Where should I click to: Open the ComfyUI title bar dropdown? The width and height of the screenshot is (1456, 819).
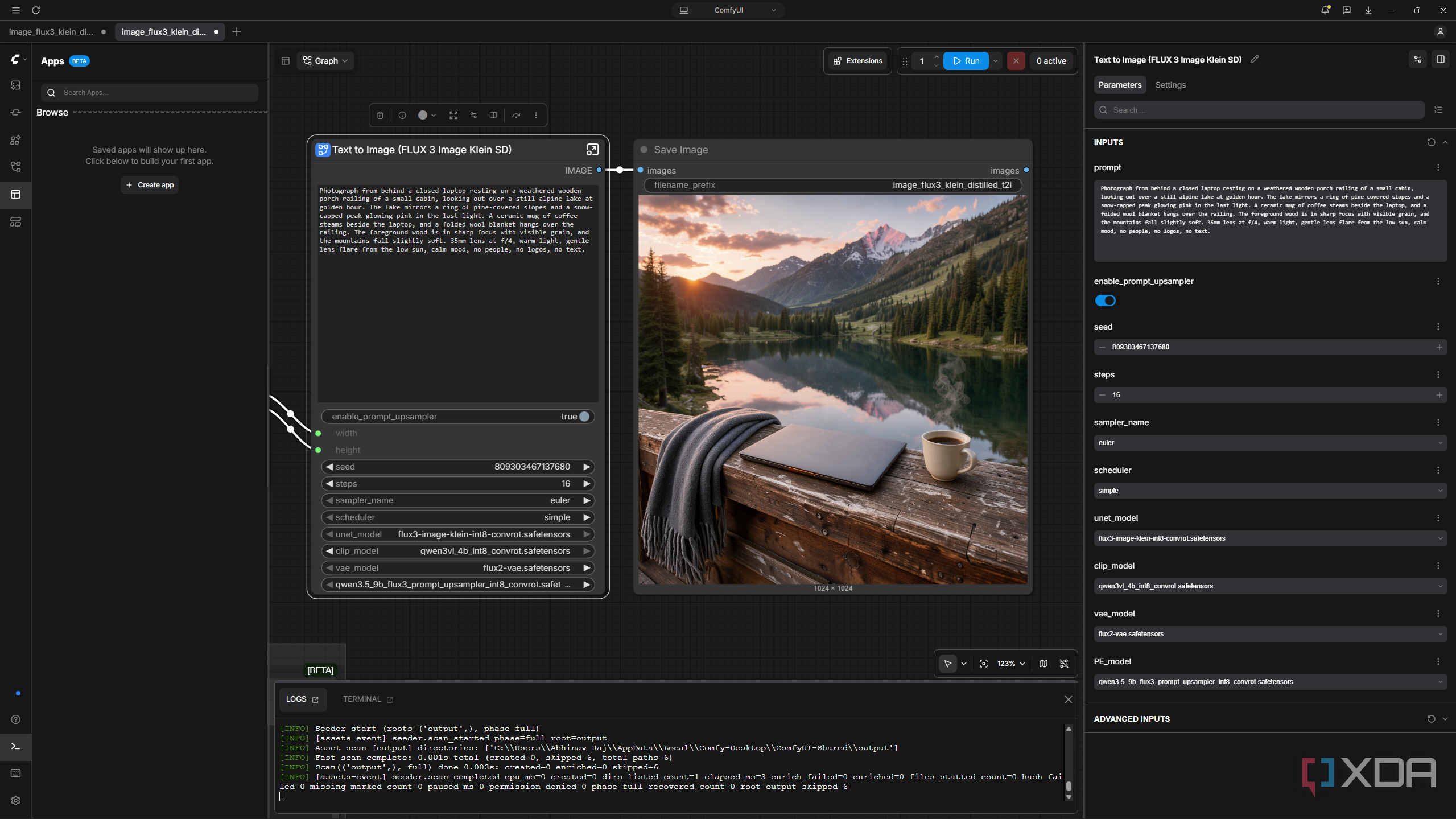point(728,10)
